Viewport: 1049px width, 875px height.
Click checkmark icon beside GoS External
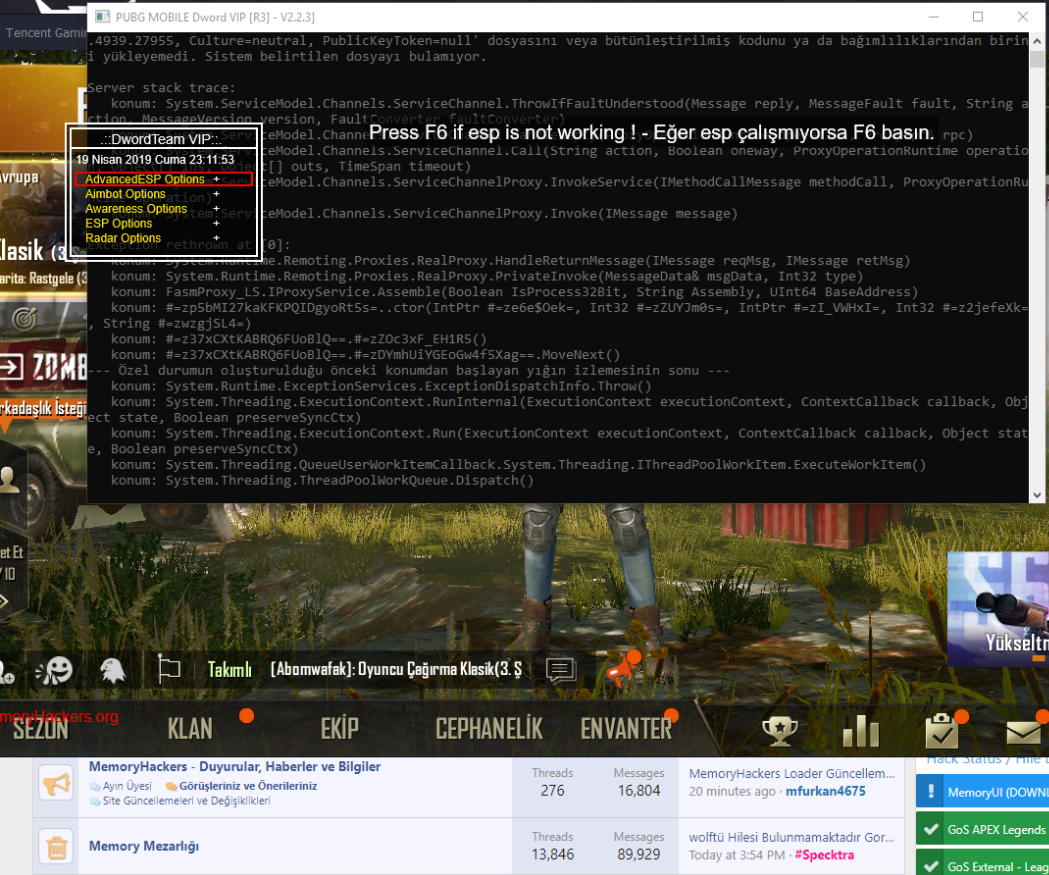click(x=931, y=866)
